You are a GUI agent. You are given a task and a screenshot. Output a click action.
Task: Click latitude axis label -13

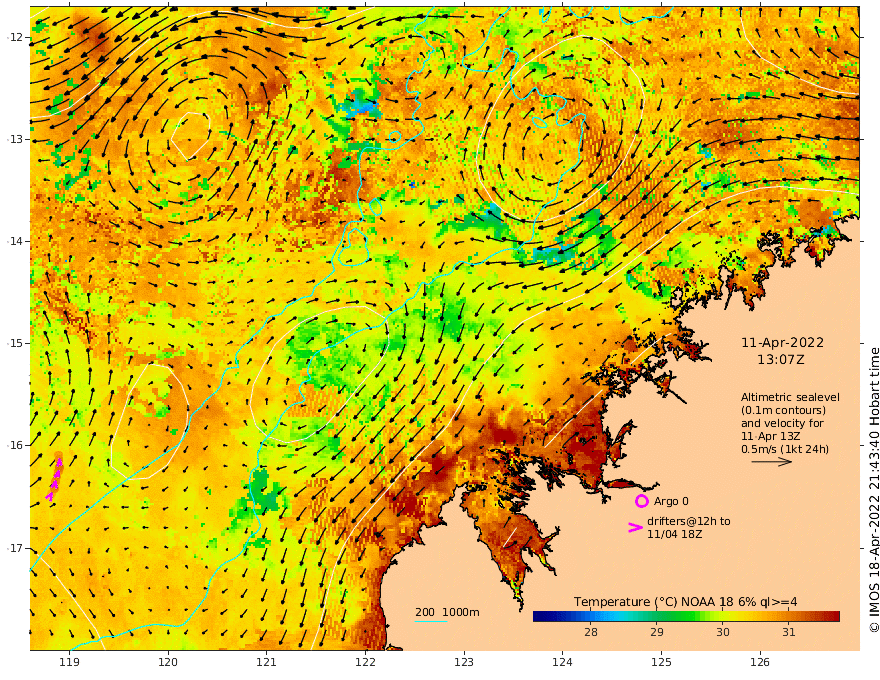click(15, 139)
